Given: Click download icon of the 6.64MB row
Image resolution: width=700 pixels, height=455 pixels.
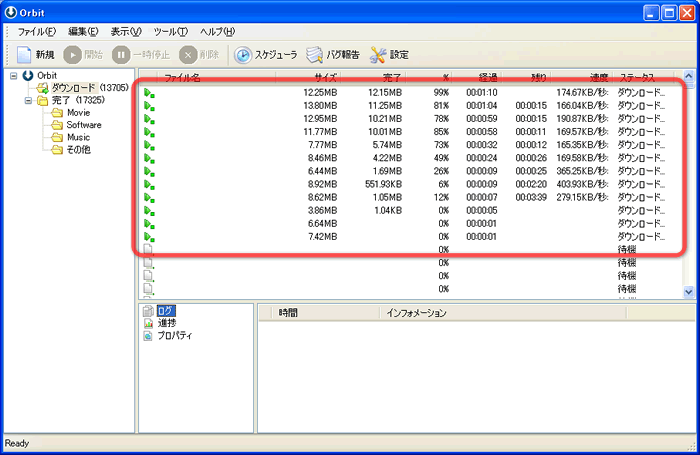Looking at the screenshot, I should [x=149, y=224].
